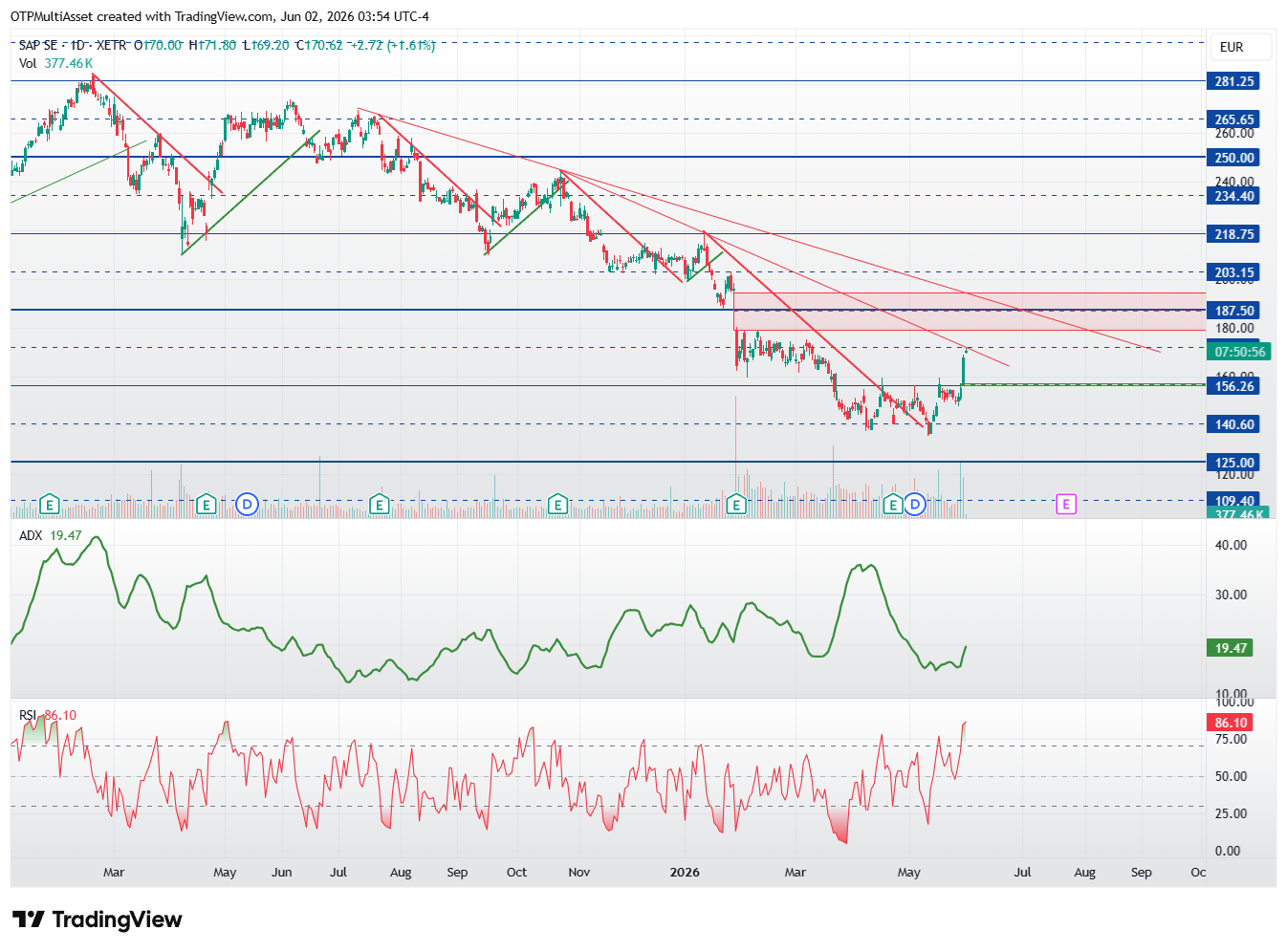Viewport: 1287px width, 952px height.
Task: Select the 0.00 tick on RSI scale
Action: (1228, 851)
